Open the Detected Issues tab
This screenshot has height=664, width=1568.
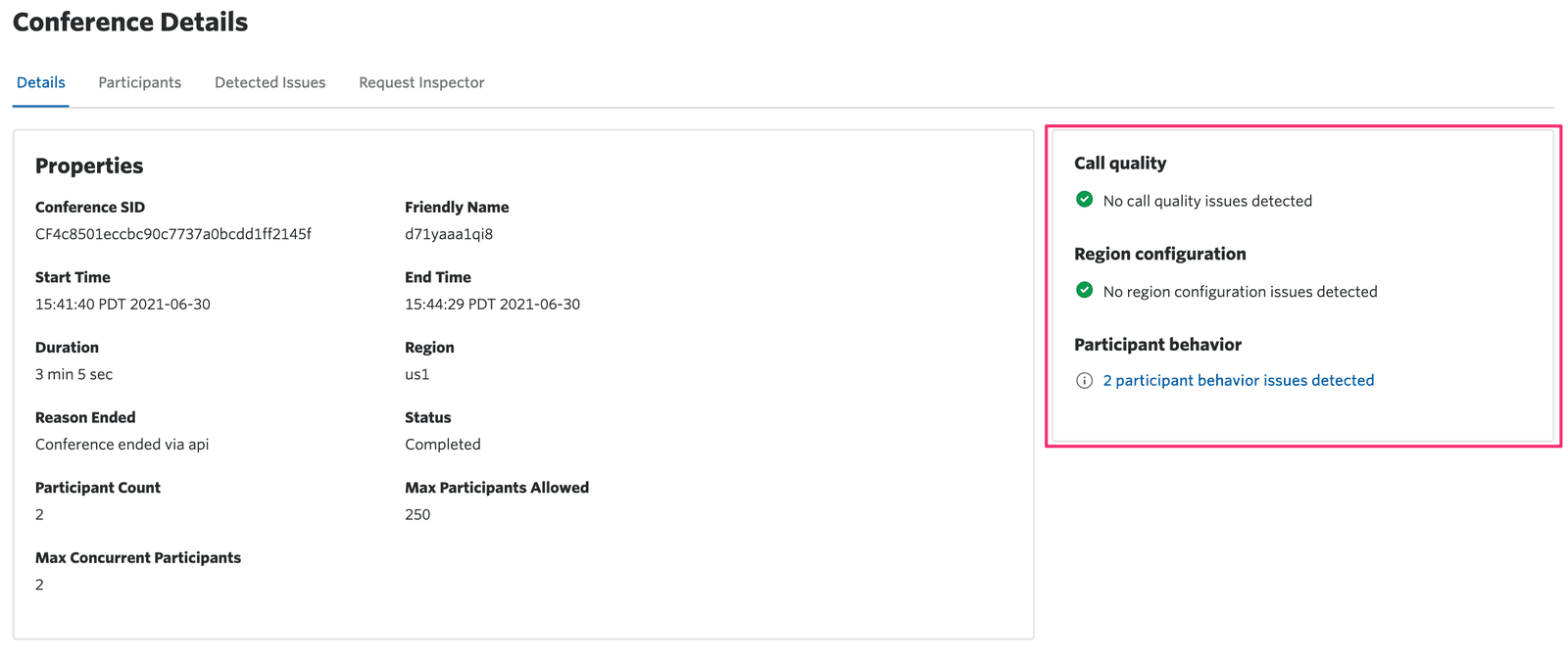tap(269, 82)
